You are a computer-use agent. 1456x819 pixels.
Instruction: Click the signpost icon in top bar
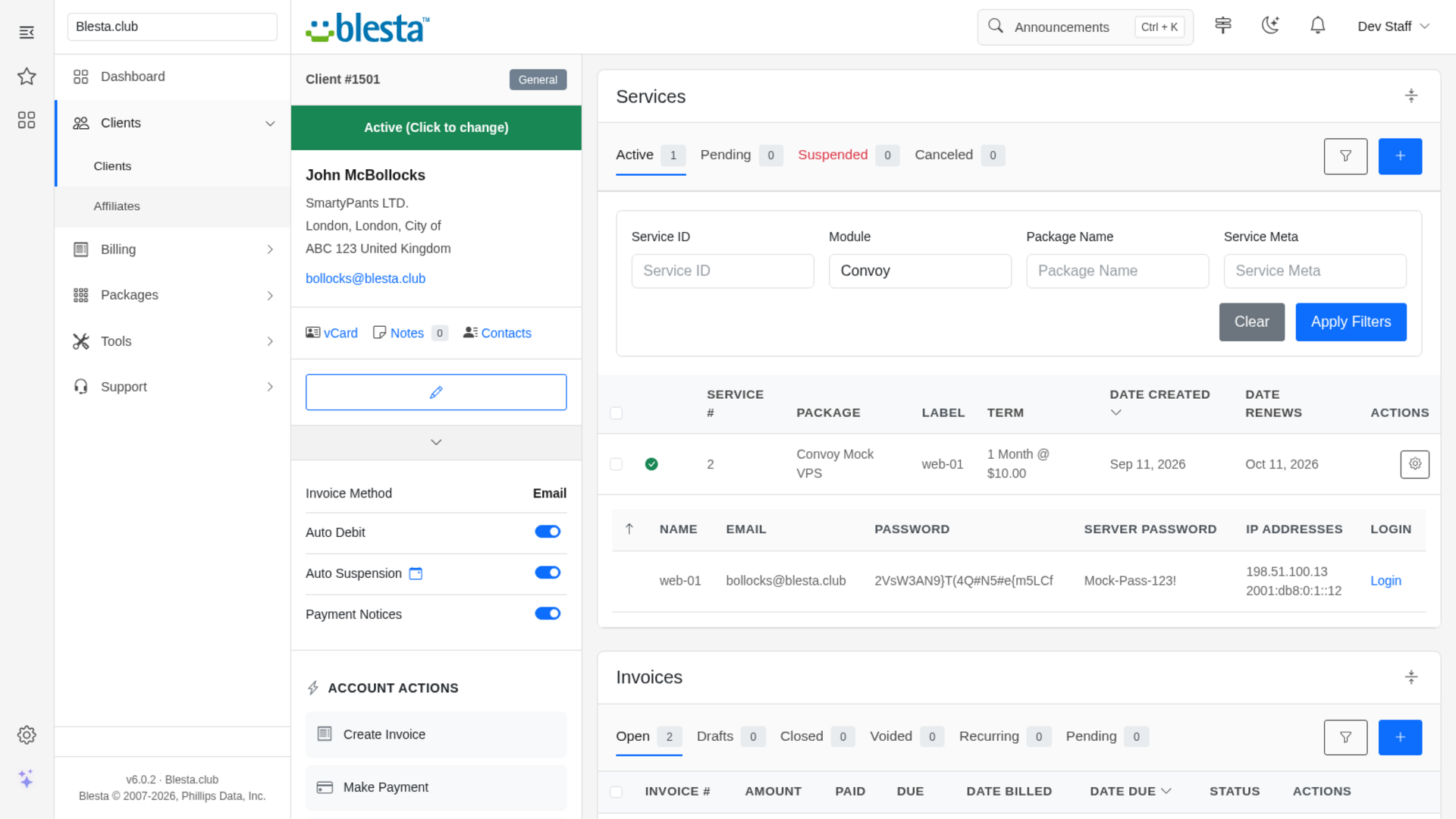click(1223, 26)
